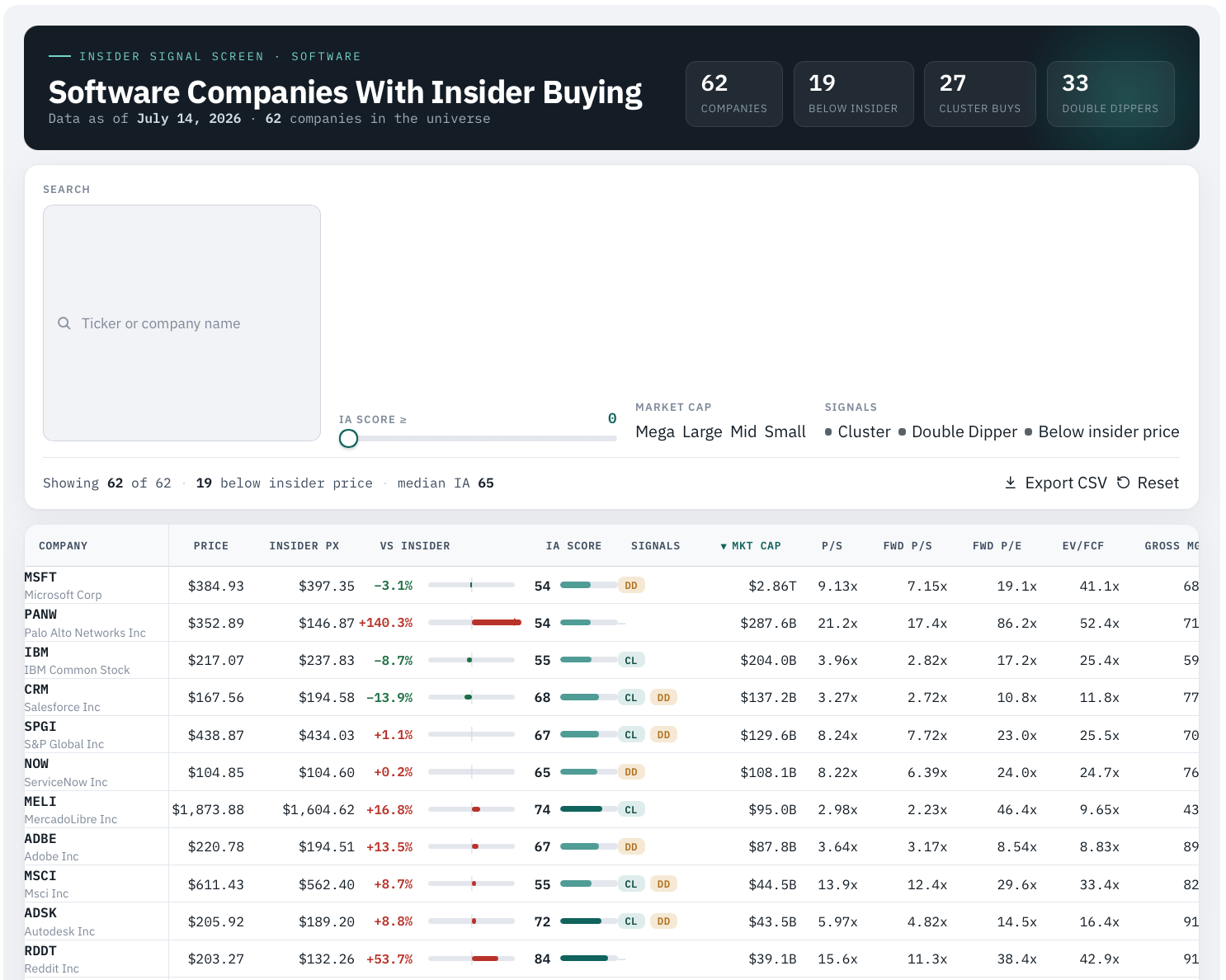Sort by the Fwd P/E column
Viewport: 1226px width, 980px height.
997,546
